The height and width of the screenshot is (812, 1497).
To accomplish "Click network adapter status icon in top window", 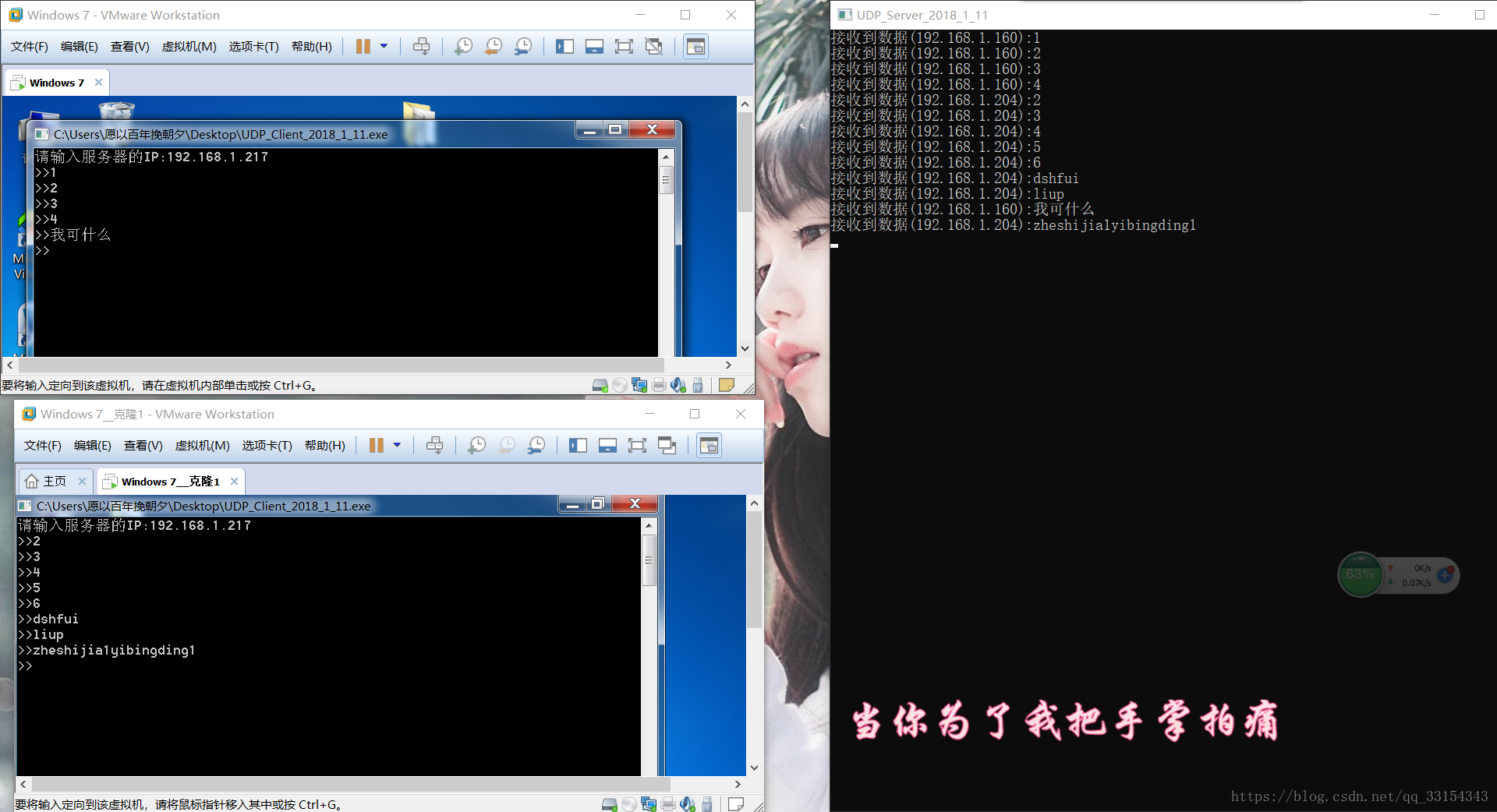I will click(x=639, y=385).
